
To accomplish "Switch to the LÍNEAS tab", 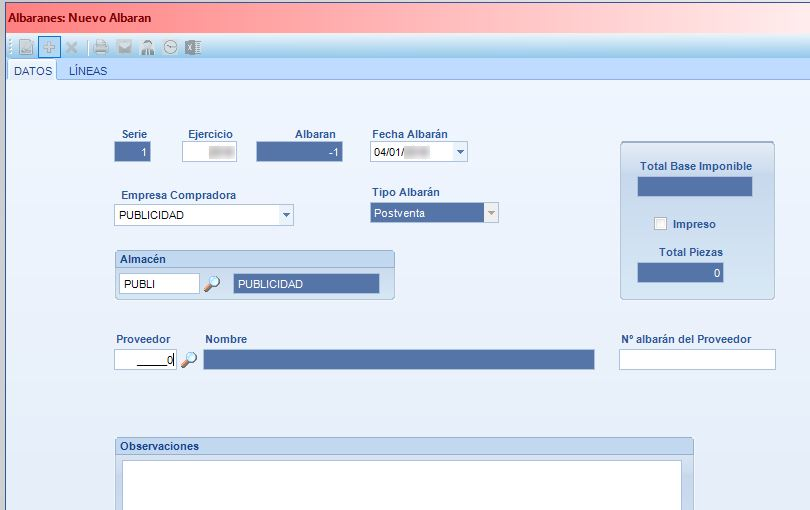I will [88, 71].
